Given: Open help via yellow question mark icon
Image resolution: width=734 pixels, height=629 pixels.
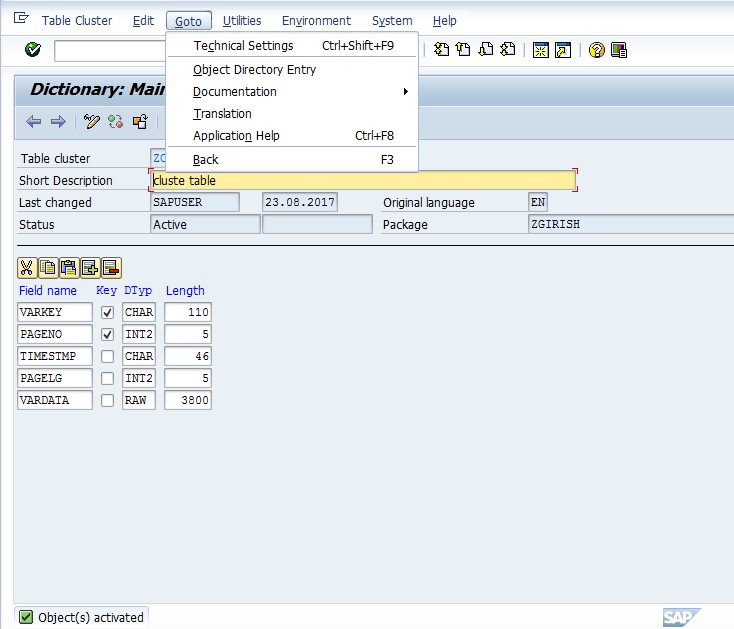Looking at the screenshot, I should coord(596,50).
